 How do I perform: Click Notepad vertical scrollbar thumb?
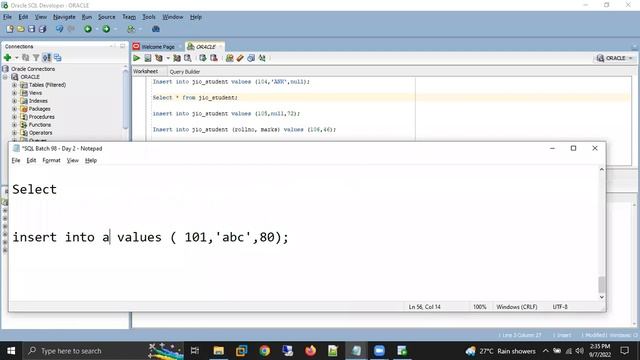(x=602, y=284)
